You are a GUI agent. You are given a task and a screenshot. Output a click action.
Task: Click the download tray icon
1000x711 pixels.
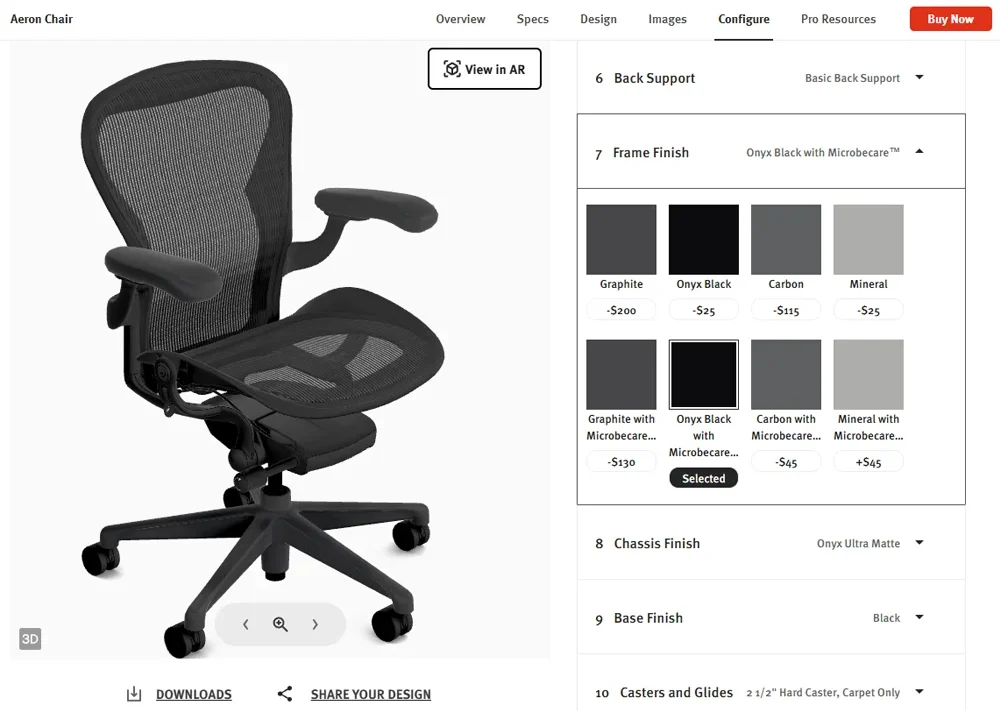[x=134, y=694]
